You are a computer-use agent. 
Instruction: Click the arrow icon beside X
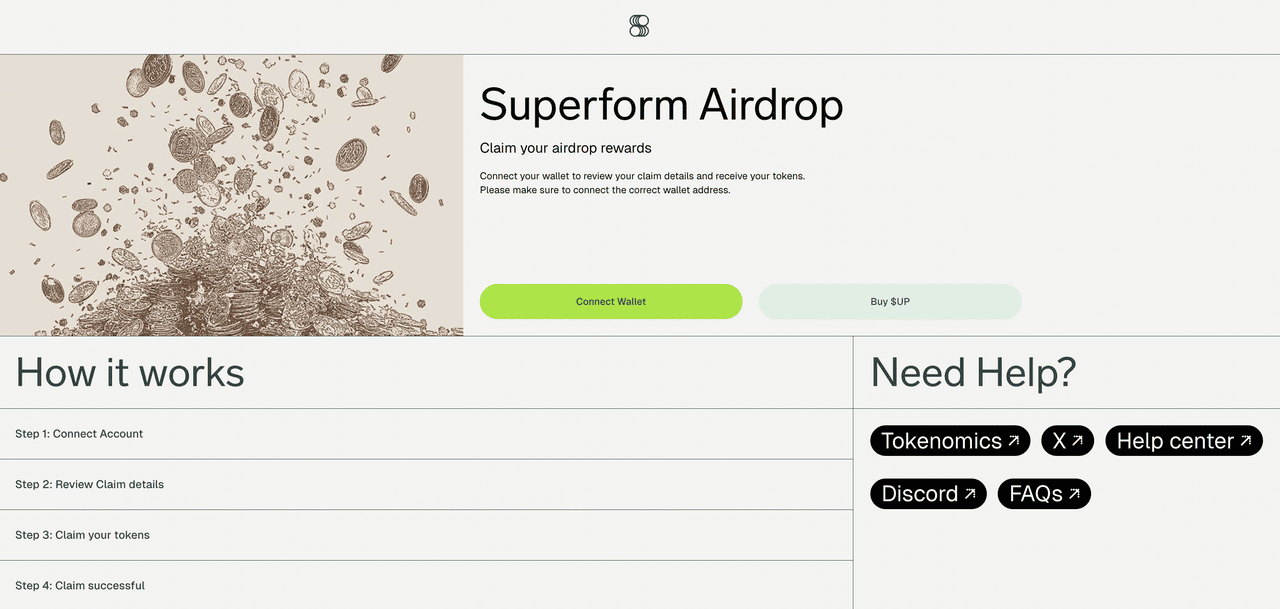(1079, 440)
